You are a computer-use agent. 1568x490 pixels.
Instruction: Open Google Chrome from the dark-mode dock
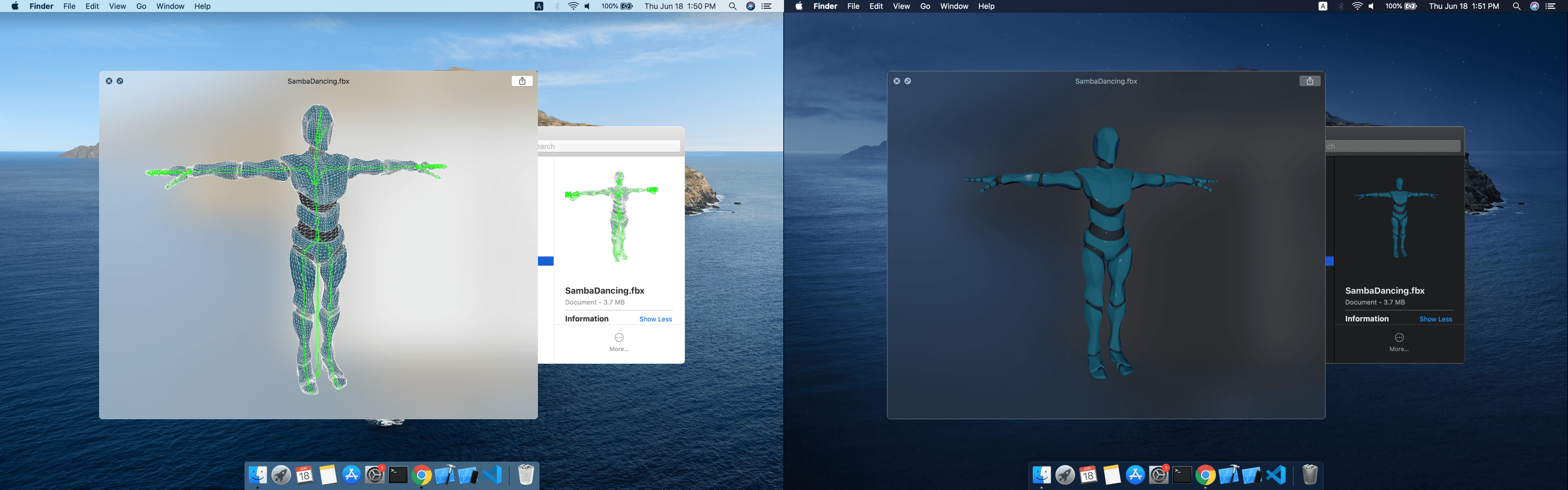pos(1205,475)
